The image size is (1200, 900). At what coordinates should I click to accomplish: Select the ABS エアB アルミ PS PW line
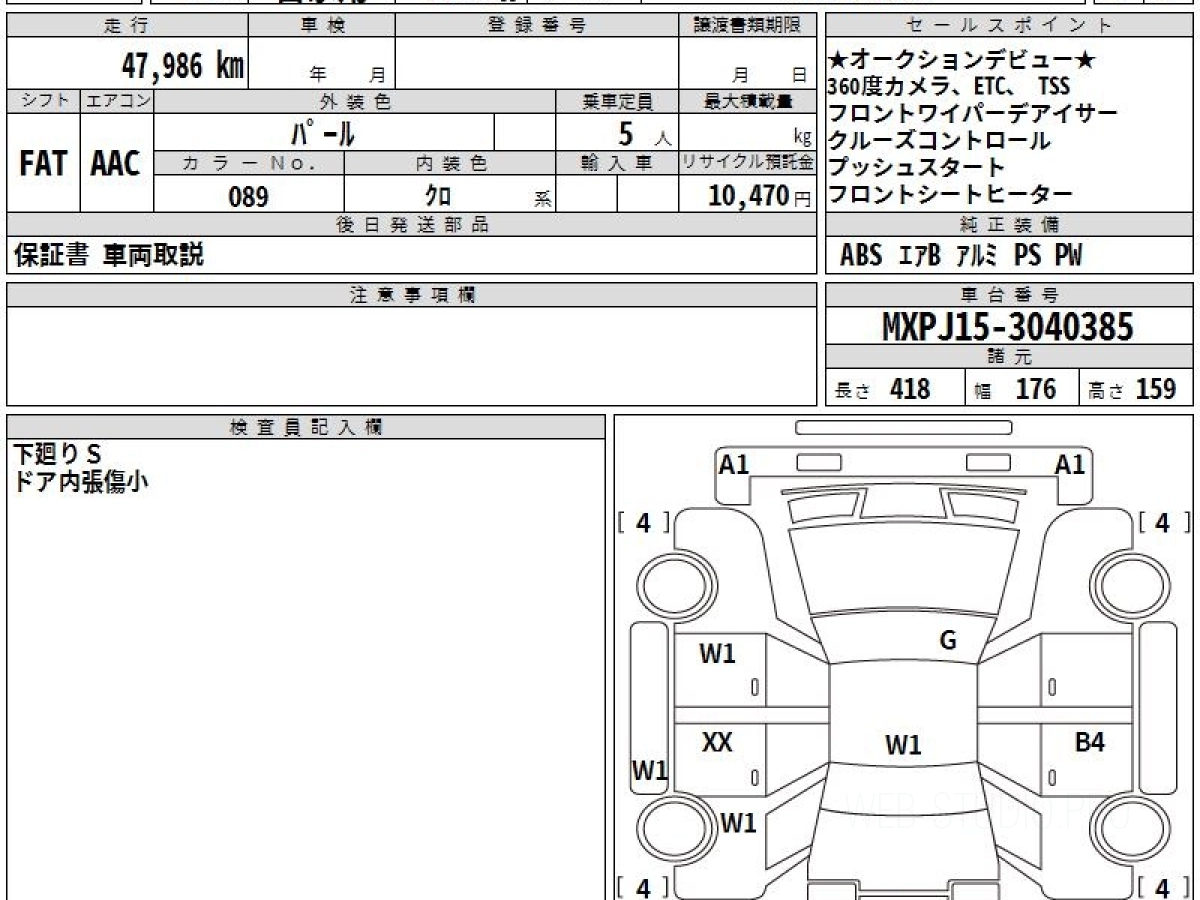coord(961,256)
